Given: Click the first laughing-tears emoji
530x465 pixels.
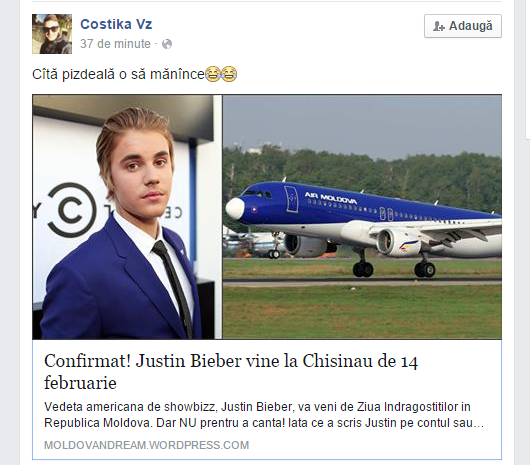Looking at the screenshot, I should click(x=213, y=74).
